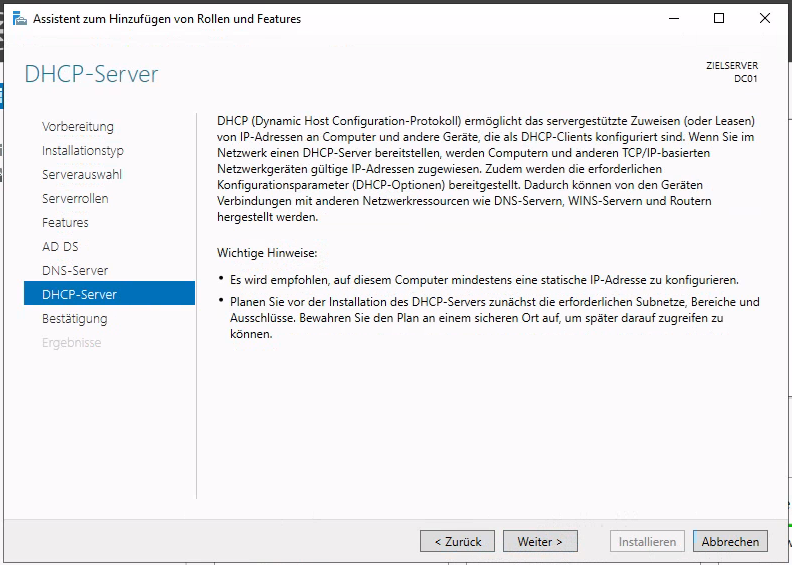Click the 'Wichtige Hinweise:' text

pyautogui.click(x=267, y=253)
